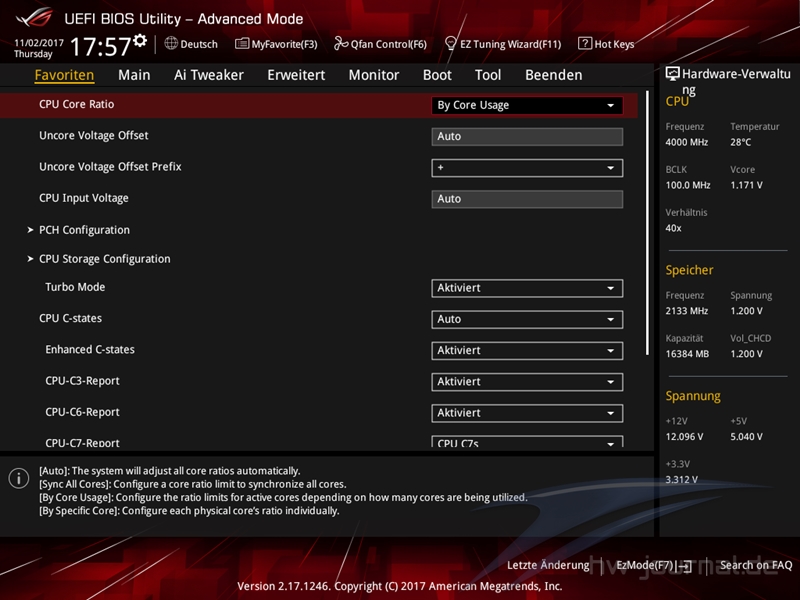Click the Qfan Control(F6) label
This screenshot has width=800, height=600.
389,44
